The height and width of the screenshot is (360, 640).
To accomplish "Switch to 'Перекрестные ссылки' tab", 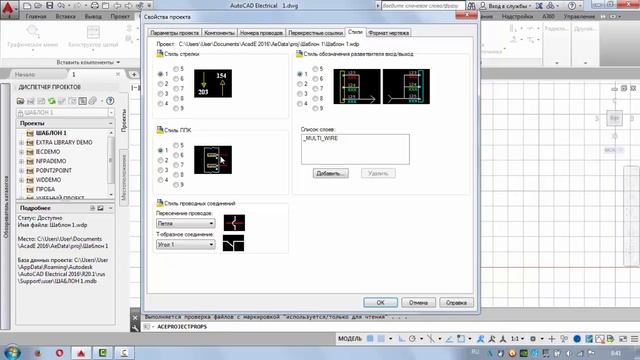I will coord(315,33).
